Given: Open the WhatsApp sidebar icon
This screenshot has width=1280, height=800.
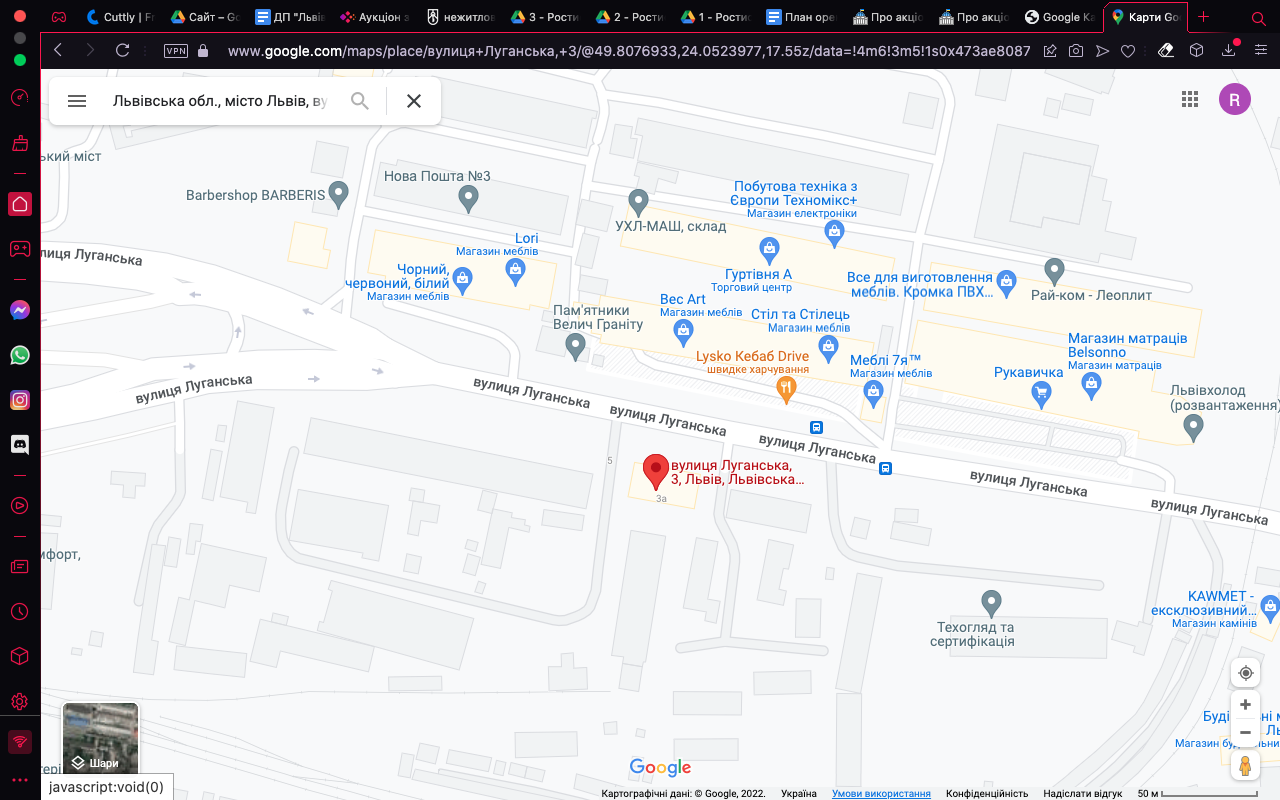Looking at the screenshot, I should (x=19, y=355).
